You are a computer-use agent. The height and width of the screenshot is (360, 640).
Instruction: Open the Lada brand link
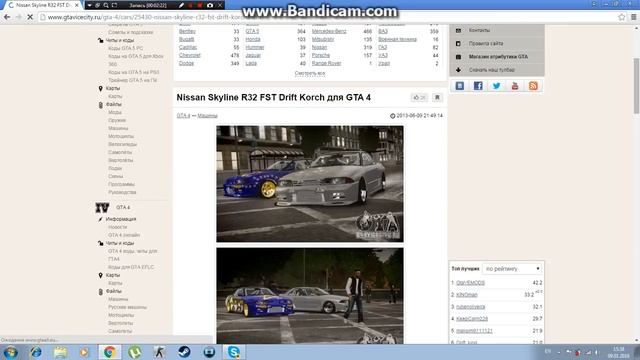251,63
